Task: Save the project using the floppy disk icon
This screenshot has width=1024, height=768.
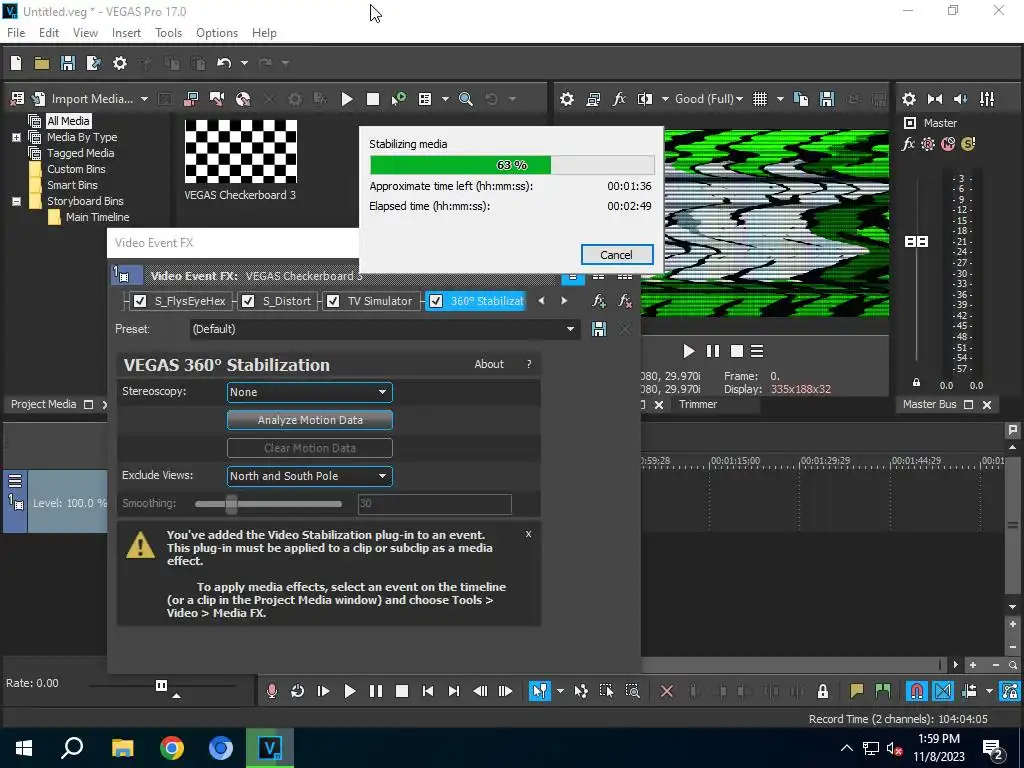Action: click(67, 63)
